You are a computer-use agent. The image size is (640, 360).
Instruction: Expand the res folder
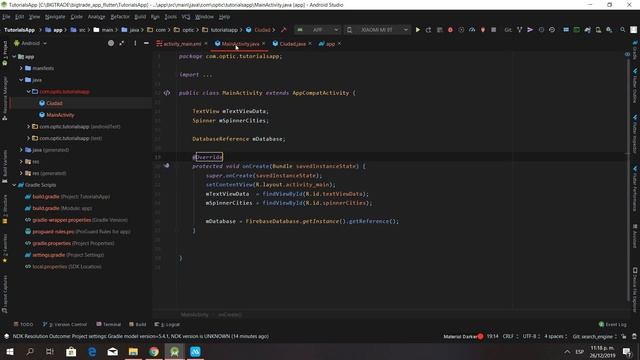pos(21,162)
